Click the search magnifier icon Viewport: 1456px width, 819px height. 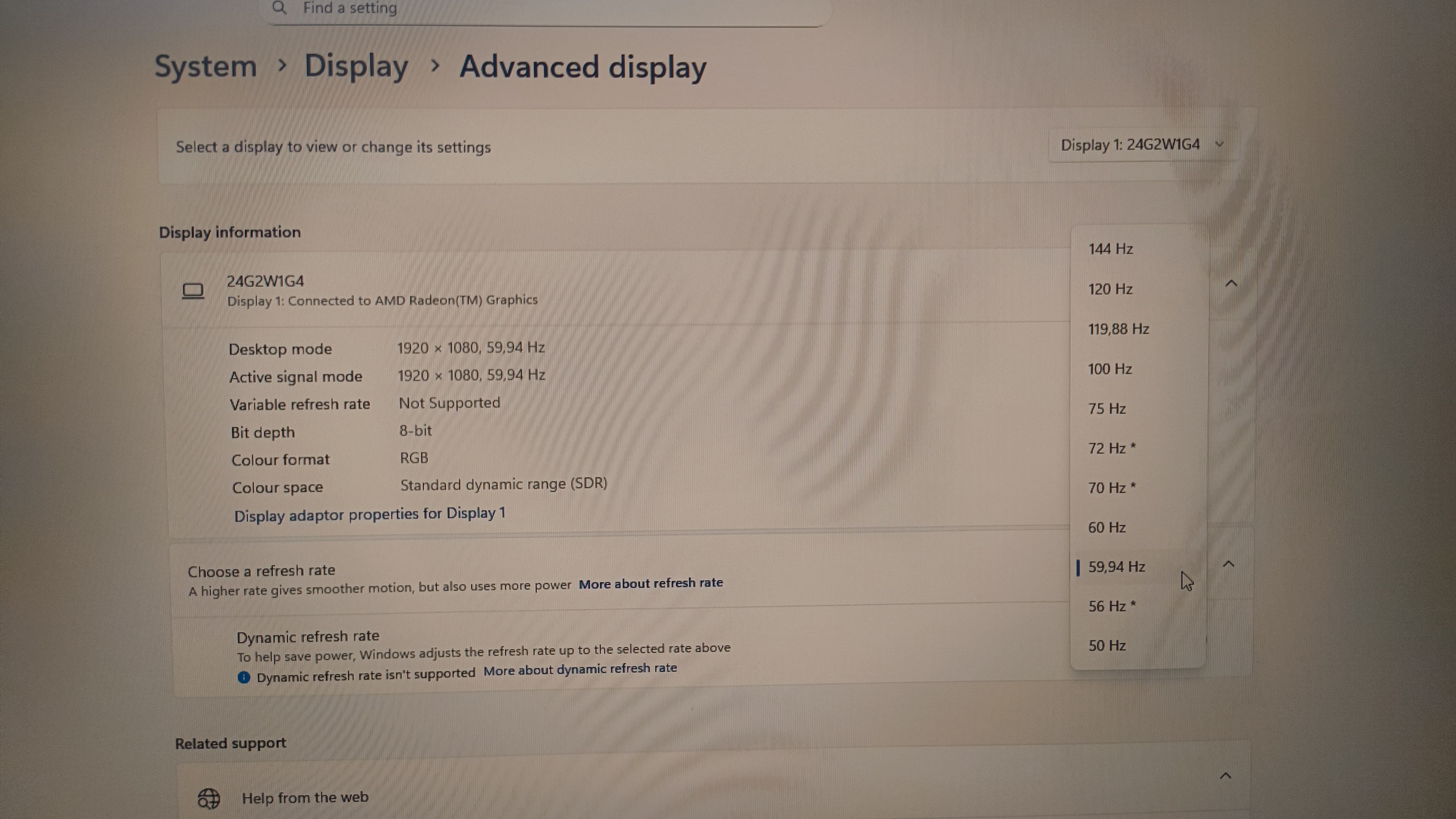point(279,8)
